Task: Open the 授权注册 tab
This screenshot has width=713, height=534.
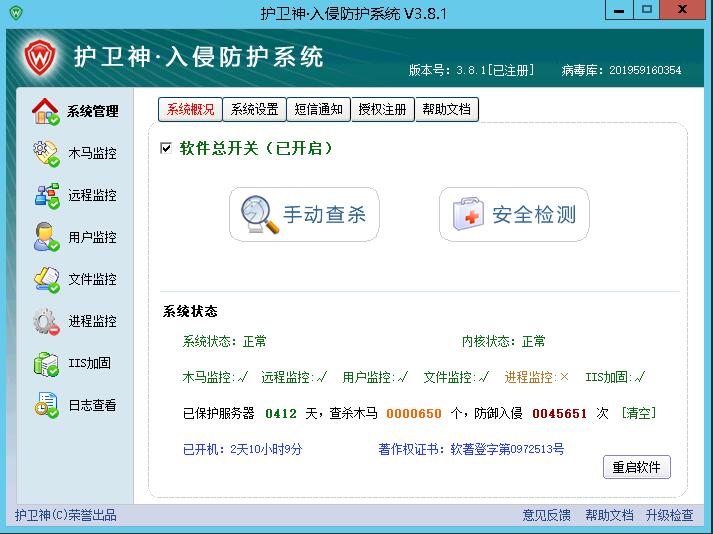Action: click(x=382, y=110)
